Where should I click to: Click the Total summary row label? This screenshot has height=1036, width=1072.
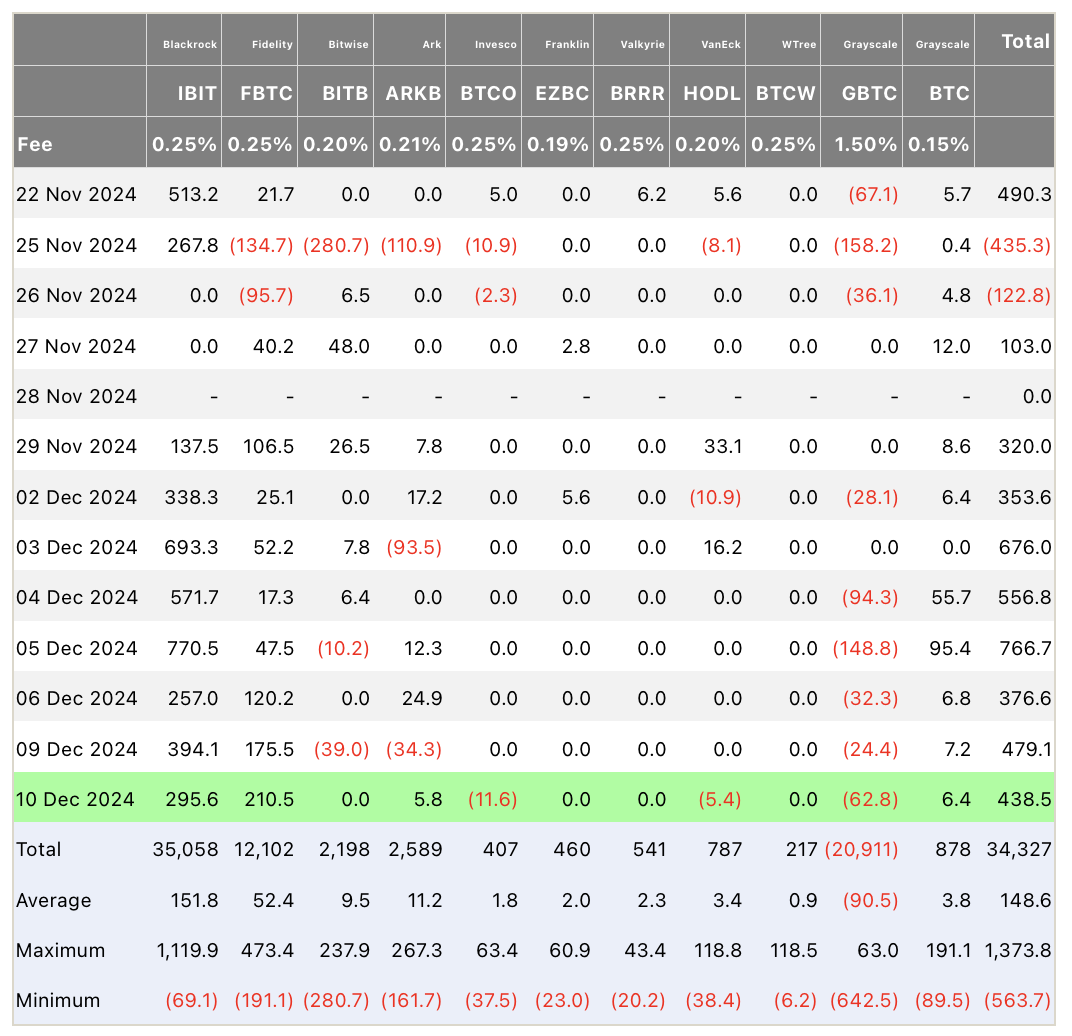coord(38,850)
